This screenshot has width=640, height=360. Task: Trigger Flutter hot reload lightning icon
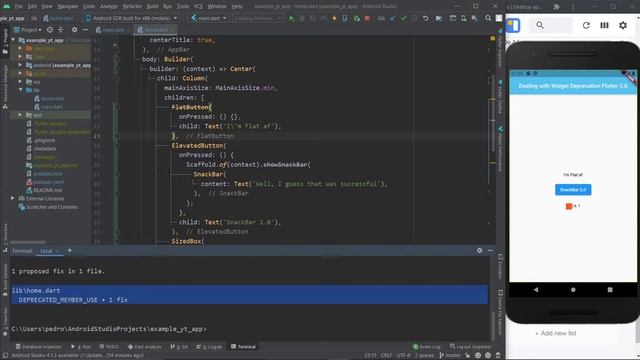click(334, 18)
